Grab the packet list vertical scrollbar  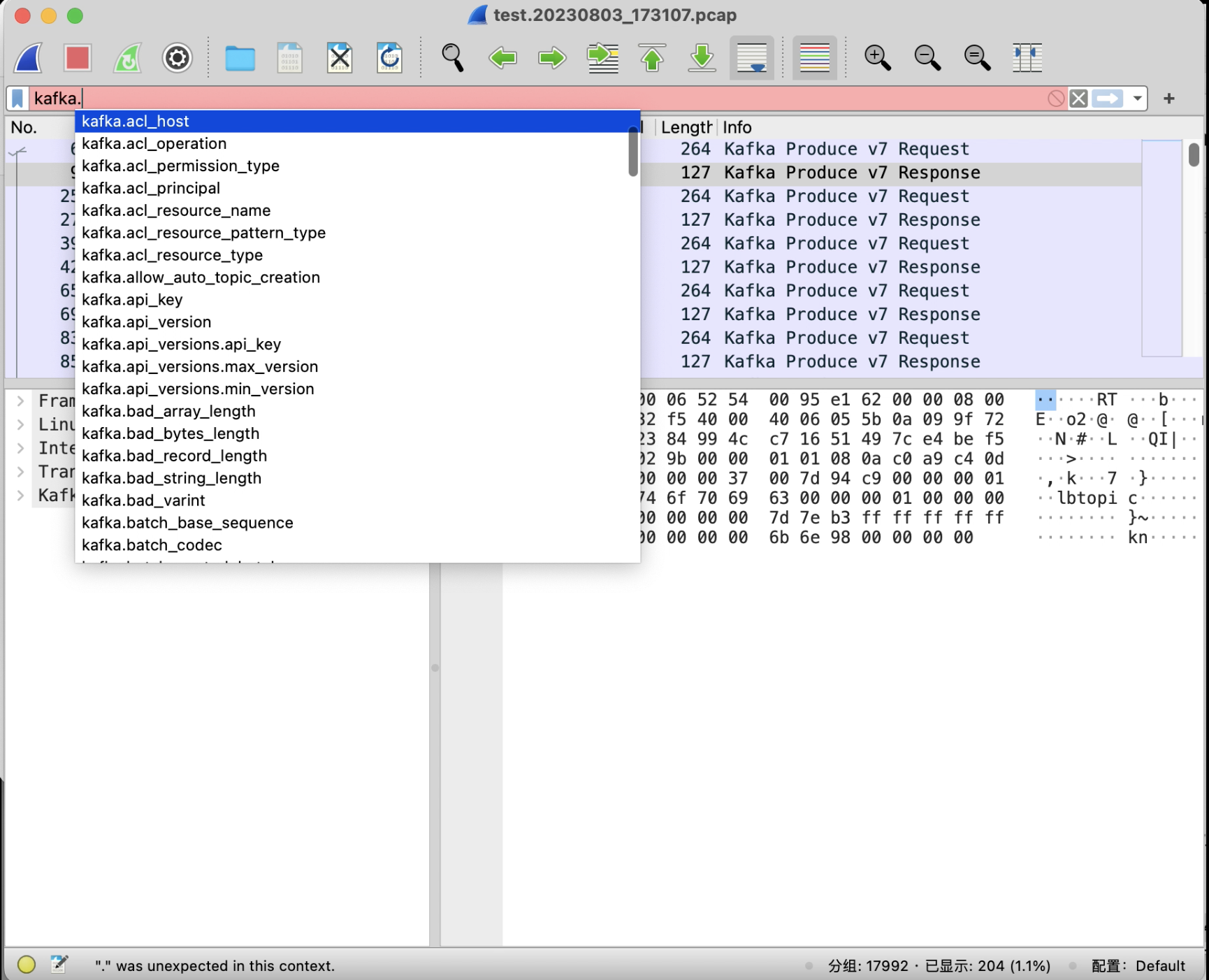point(1194,154)
